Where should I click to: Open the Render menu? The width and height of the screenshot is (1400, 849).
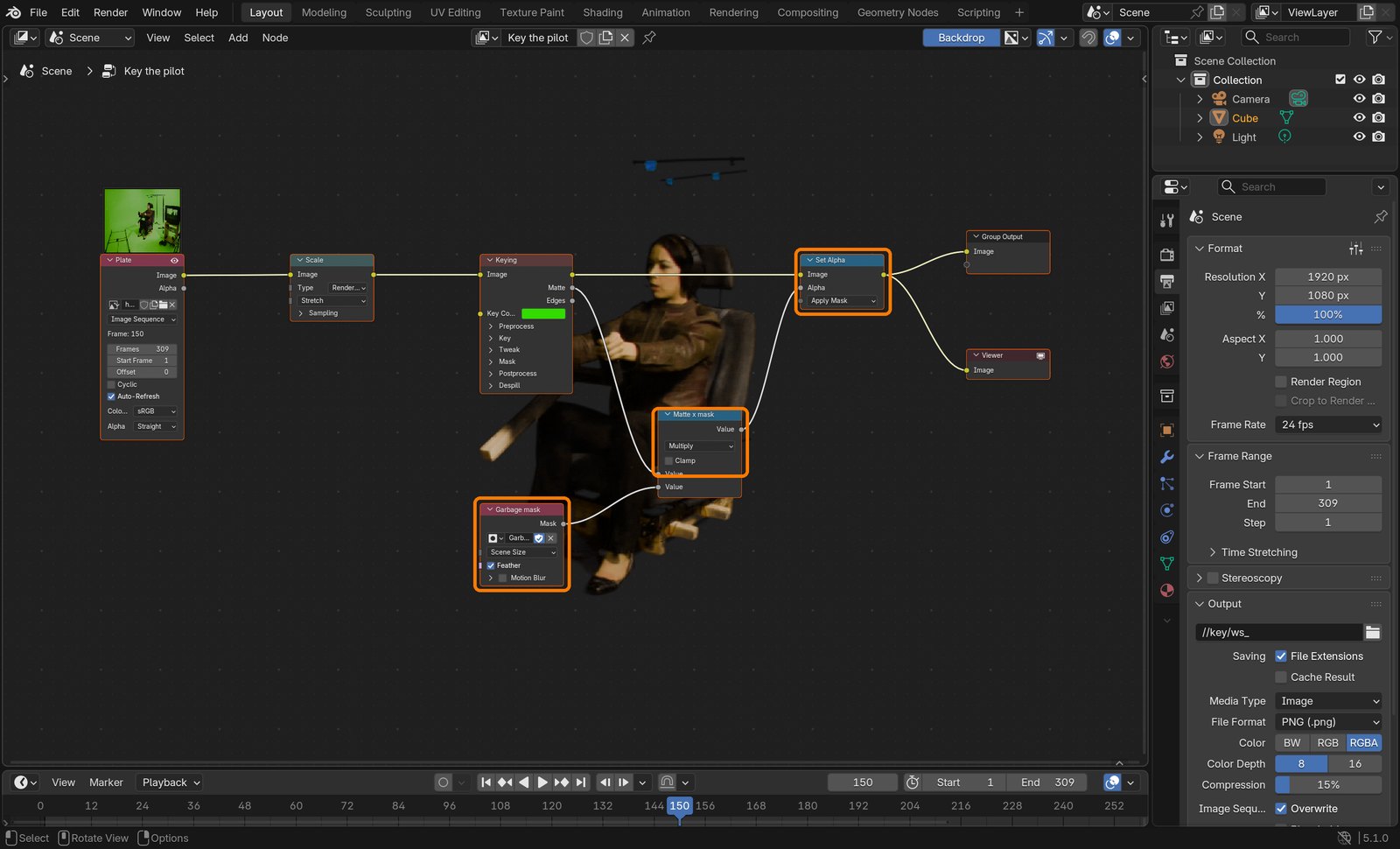110,12
